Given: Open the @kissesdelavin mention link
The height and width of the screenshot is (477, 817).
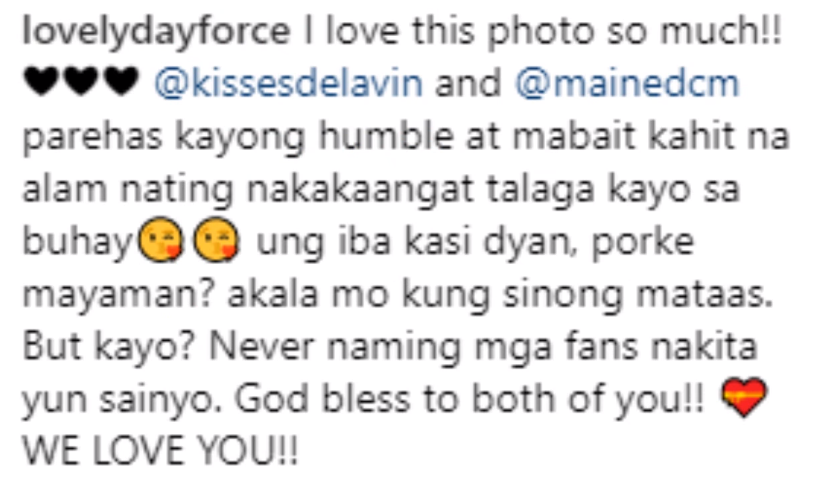Looking at the screenshot, I should click(x=289, y=83).
